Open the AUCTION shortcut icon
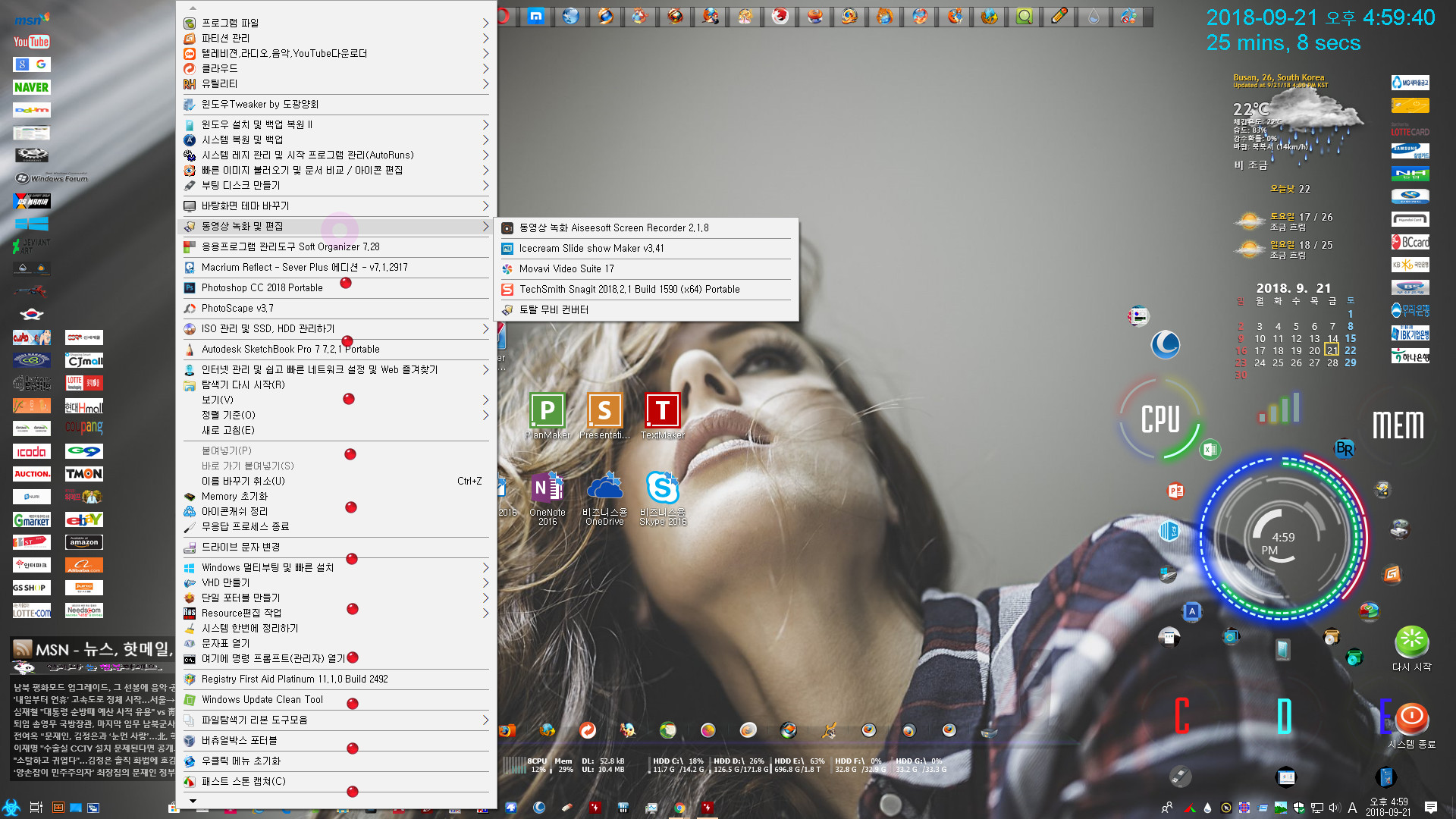This screenshot has width=1456, height=819. (31, 474)
